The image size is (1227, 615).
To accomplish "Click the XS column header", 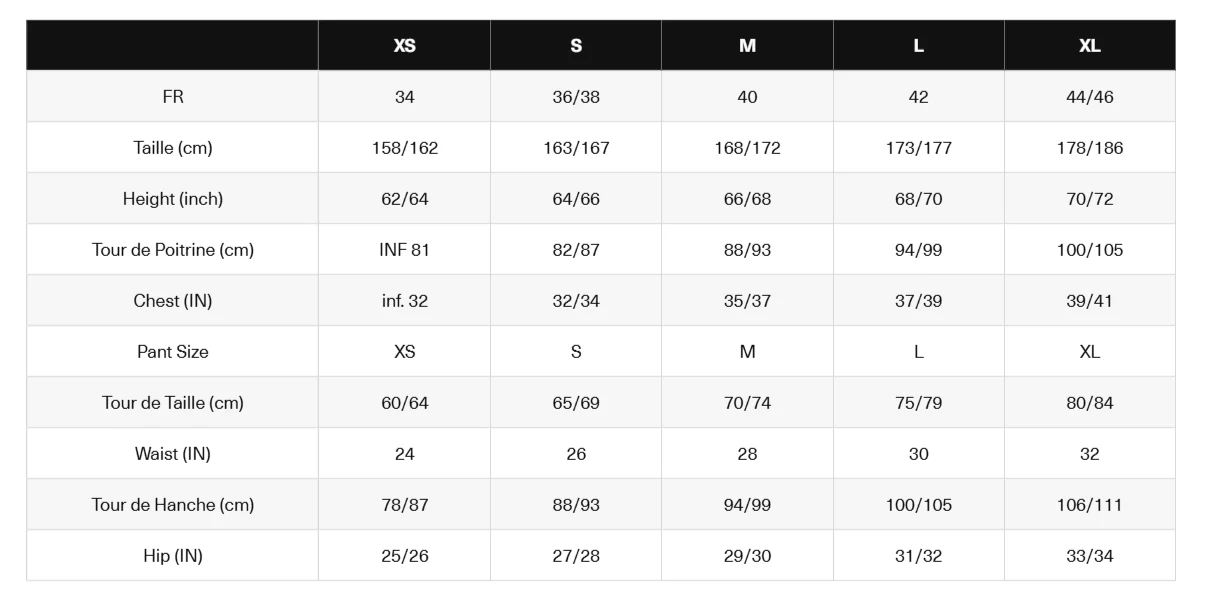I will click(404, 46).
